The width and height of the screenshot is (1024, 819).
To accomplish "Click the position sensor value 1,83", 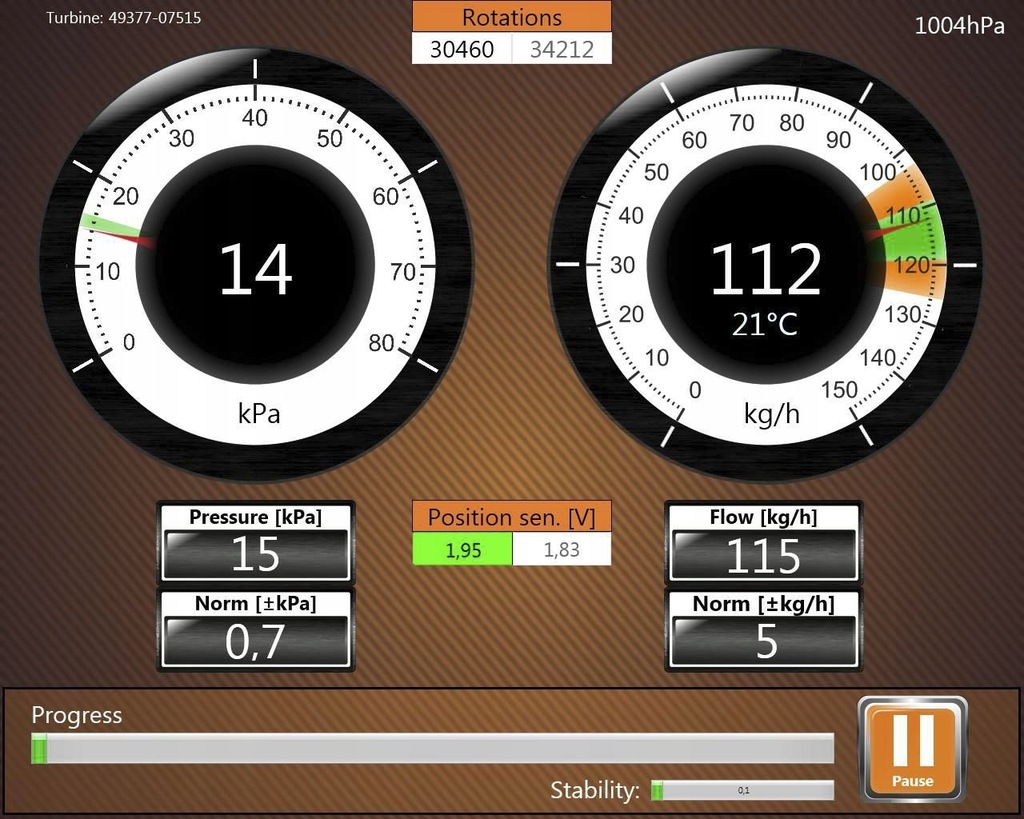I will pos(562,549).
